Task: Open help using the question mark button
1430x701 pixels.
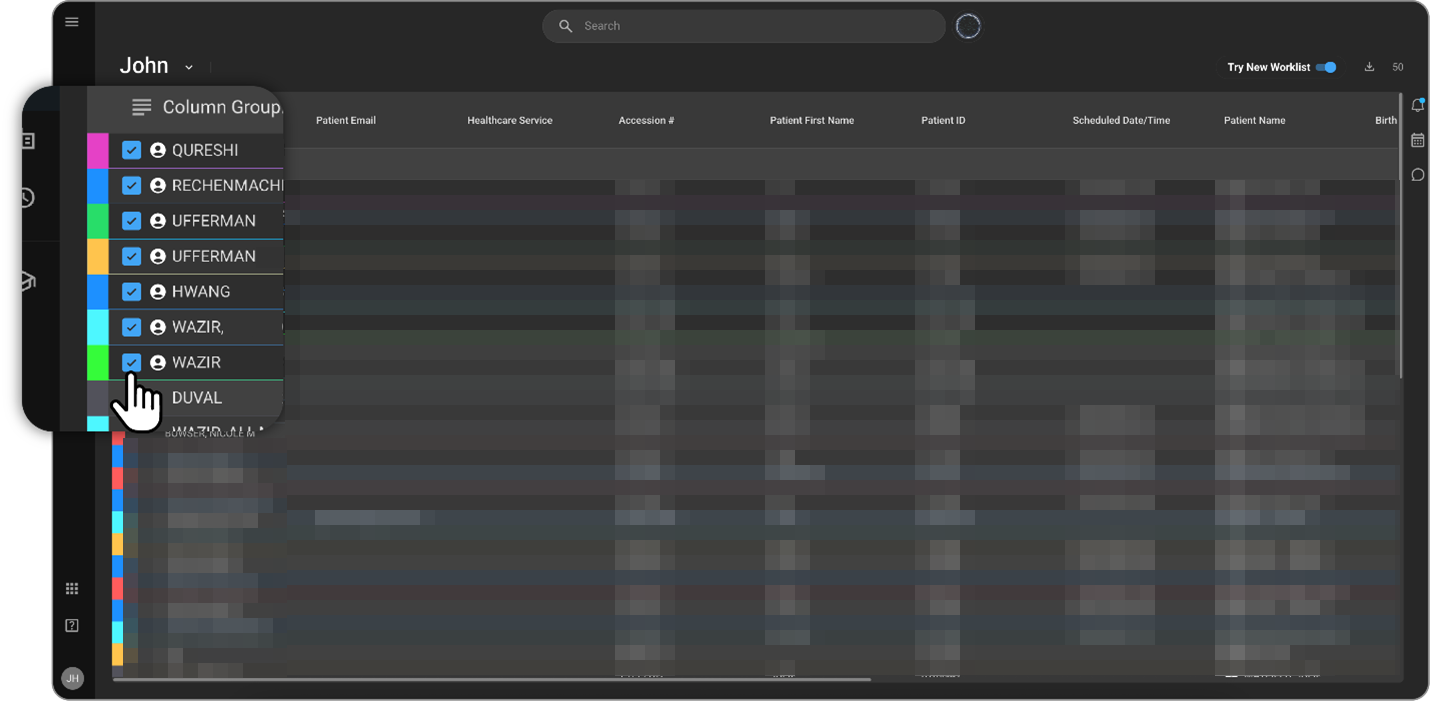Action: pos(71,624)
